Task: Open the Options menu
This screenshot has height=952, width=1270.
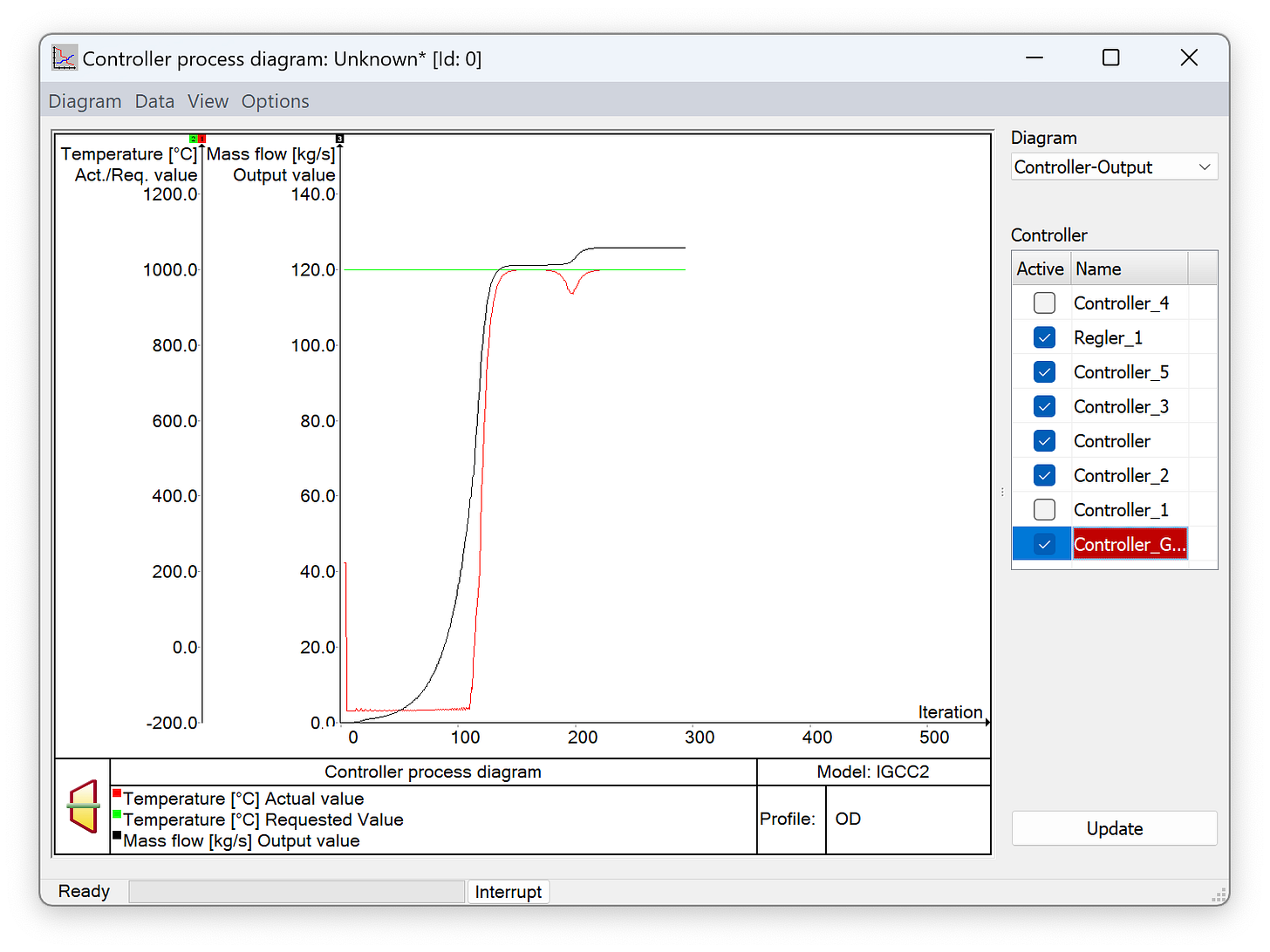Action: (x=276, y=101)
